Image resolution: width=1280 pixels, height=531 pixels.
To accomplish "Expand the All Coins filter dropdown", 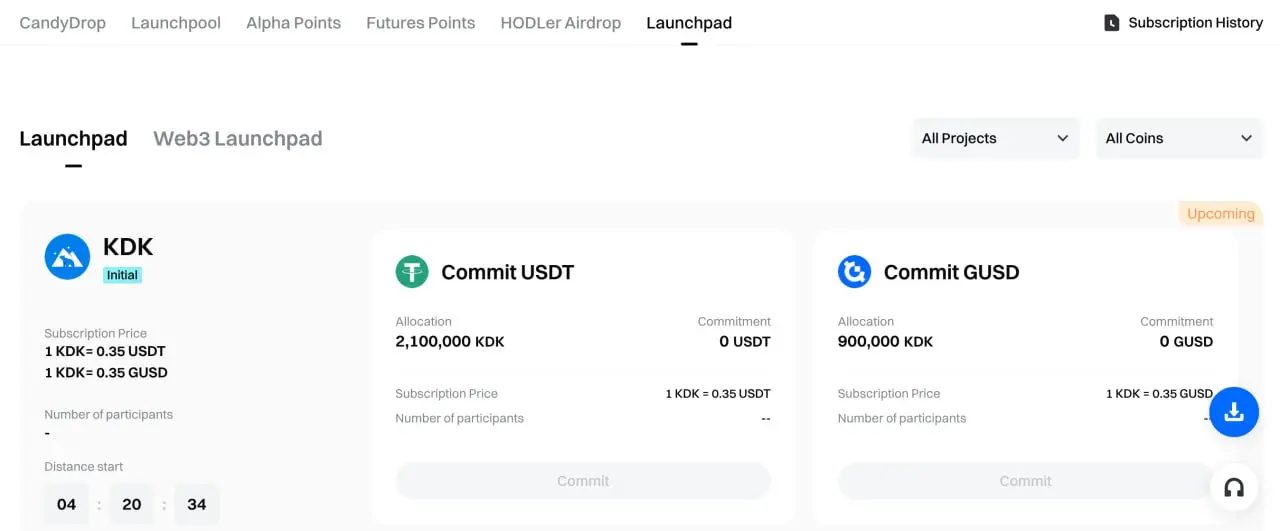I will pyautogui.click(x=1178, y=139).
